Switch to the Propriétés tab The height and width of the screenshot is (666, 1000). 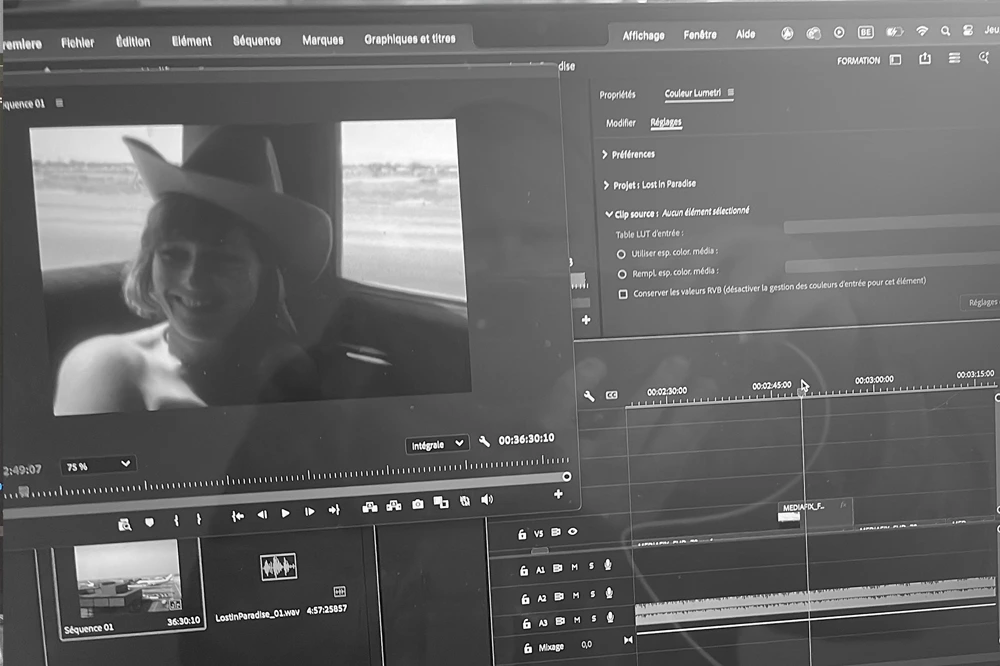pos(617,94)
